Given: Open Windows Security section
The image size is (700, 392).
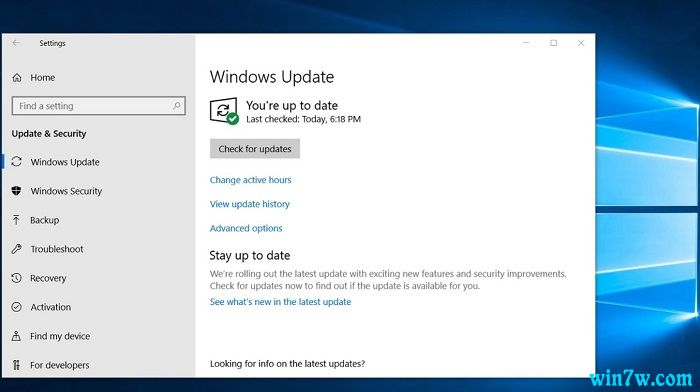Looking at the screenshot, I should (x=66, y=191).
